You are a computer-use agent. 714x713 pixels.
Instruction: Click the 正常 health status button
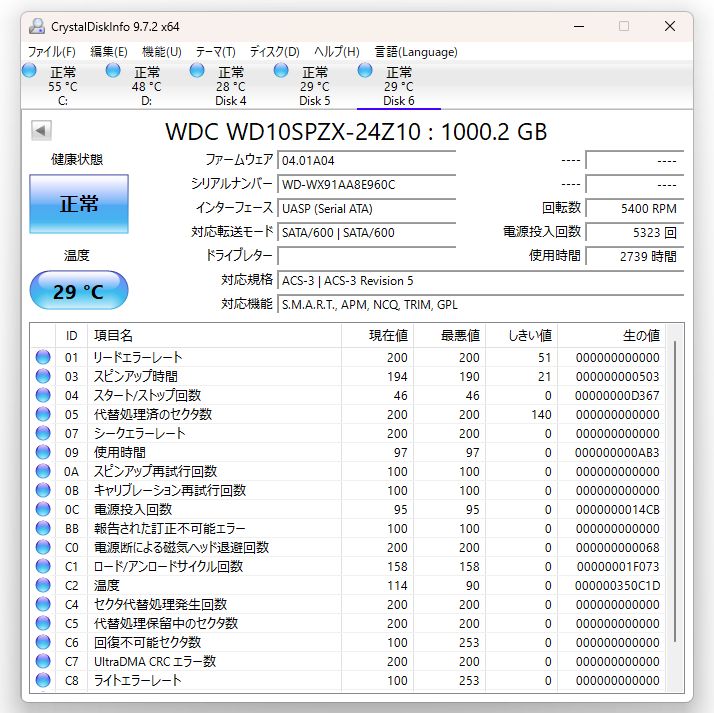(79, 204)
